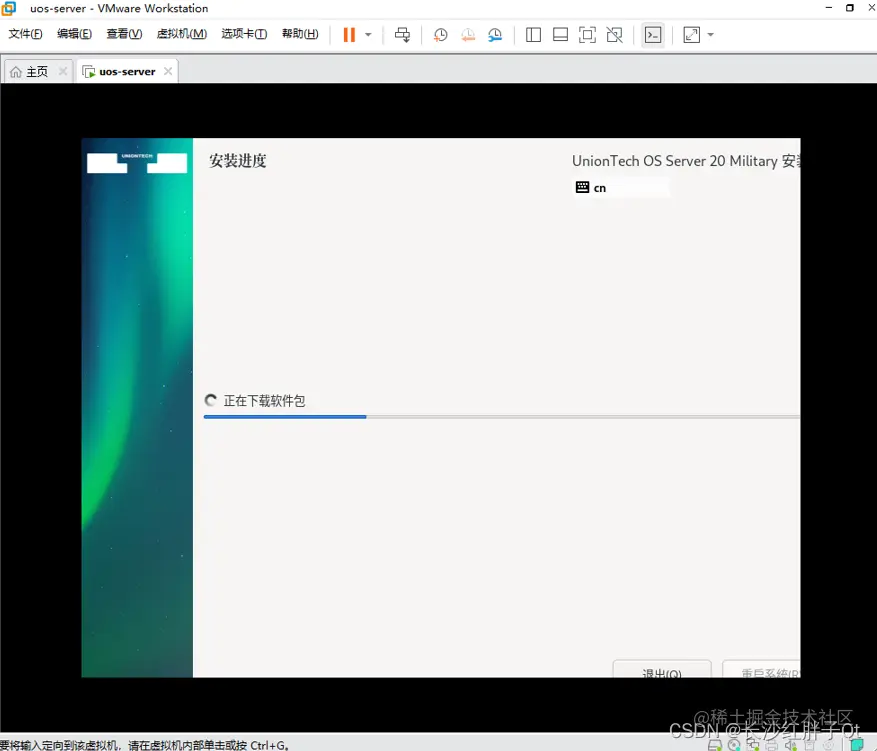877x751 pixels.
Task: Open the pause button dropdown arrow
Action: 367,34
